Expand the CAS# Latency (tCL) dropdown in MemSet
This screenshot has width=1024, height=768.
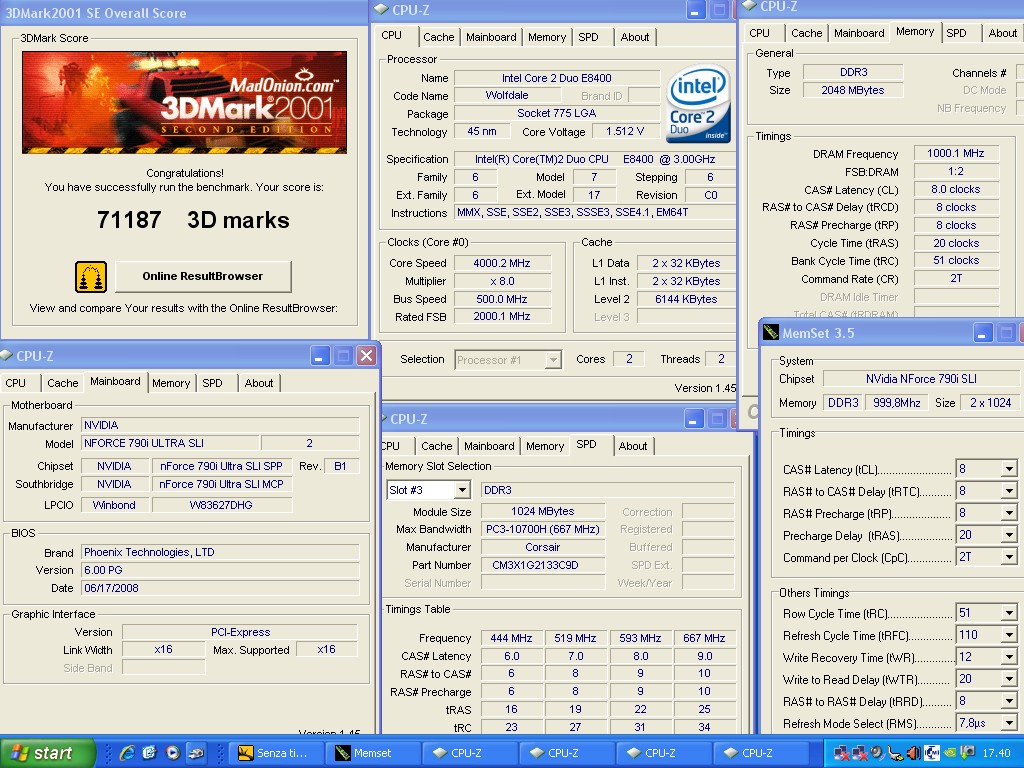point(1009,469)
